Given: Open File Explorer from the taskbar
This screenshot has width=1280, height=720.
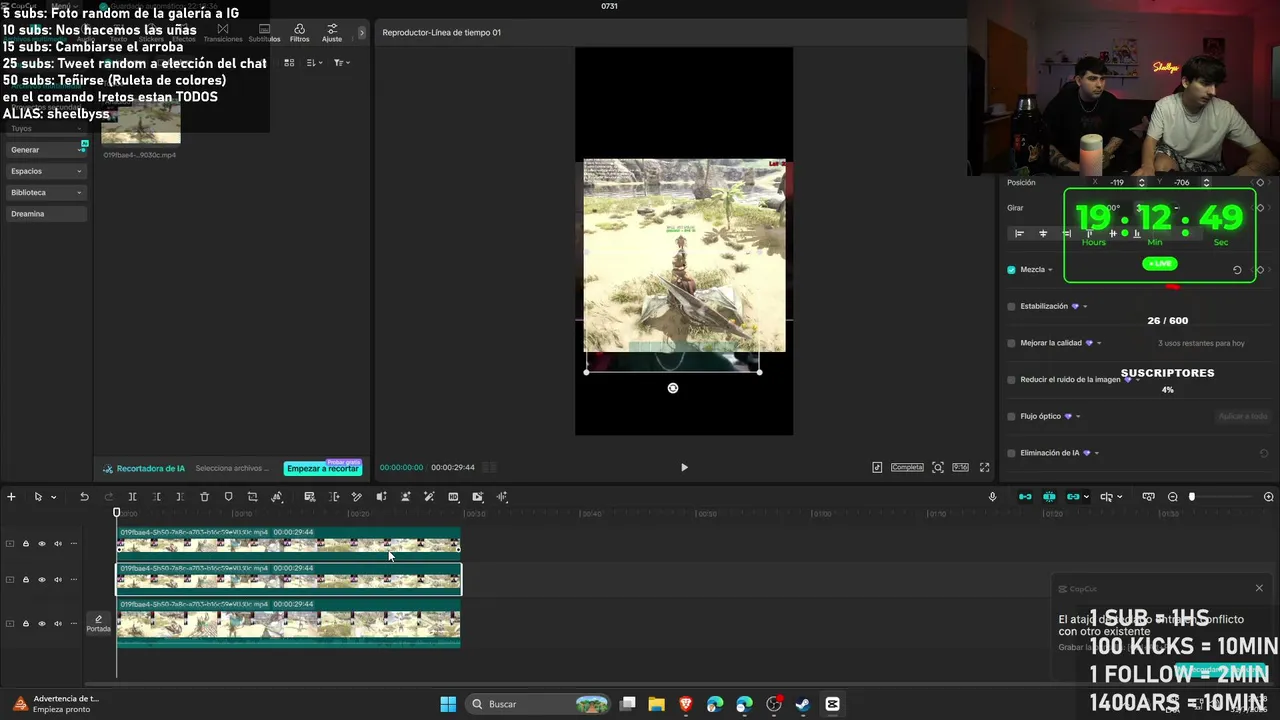Looking at the screenshot, I should coord(657,704).
